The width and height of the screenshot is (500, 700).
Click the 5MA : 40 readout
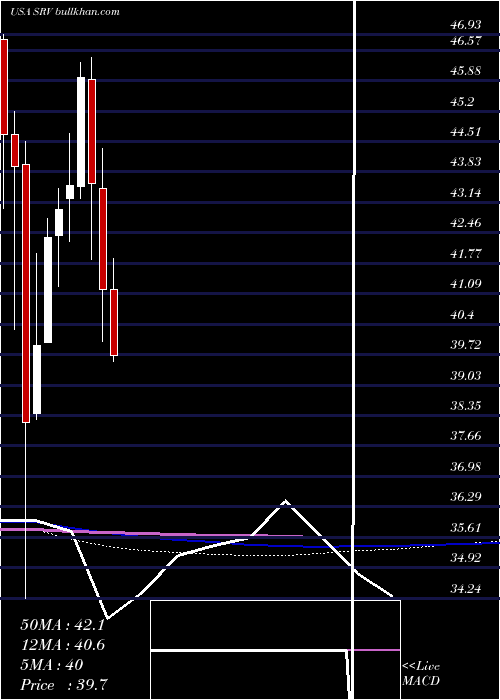pos(52,665)
